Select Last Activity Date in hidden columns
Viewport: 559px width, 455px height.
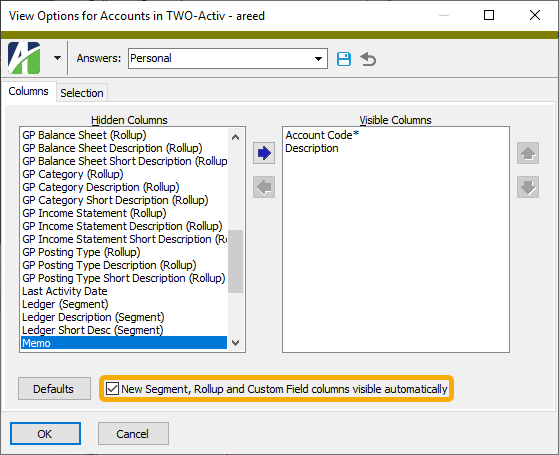tap(65, 291)
